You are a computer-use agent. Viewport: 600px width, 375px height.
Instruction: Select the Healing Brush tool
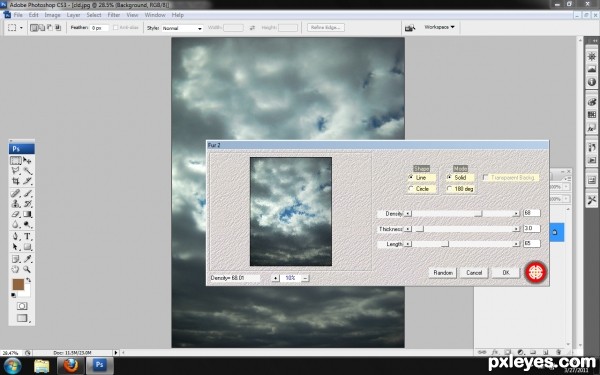point(16,193)
